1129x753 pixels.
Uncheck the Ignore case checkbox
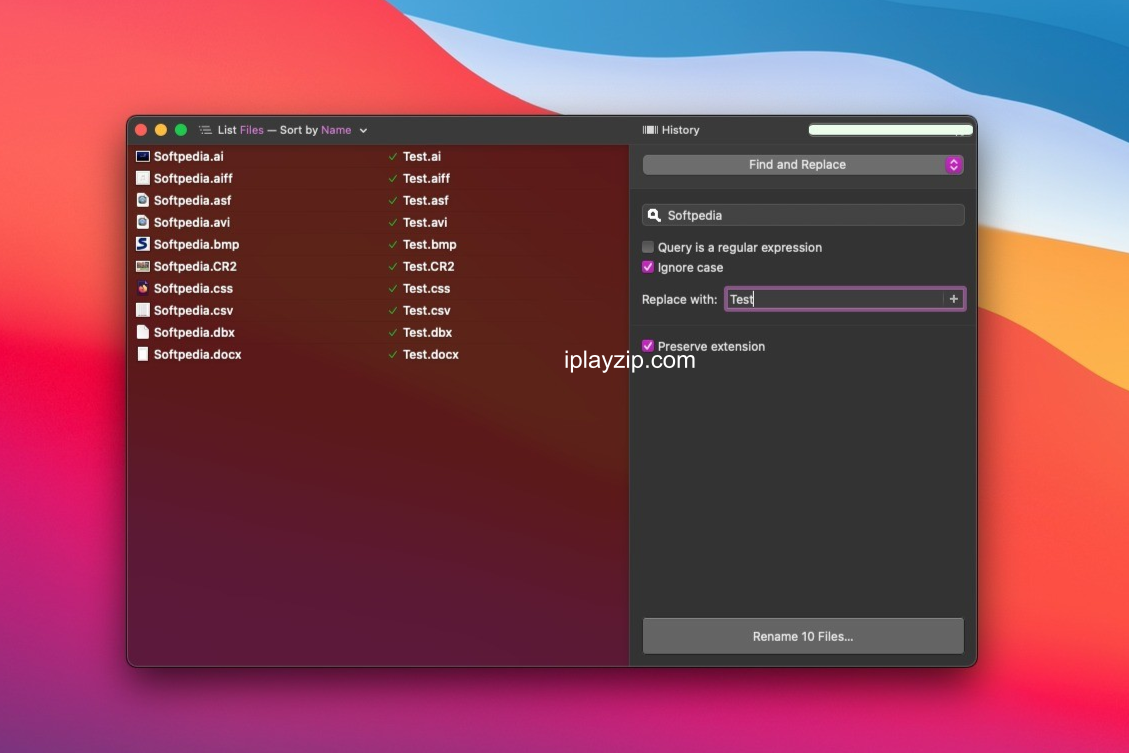[x=648, y=267]
